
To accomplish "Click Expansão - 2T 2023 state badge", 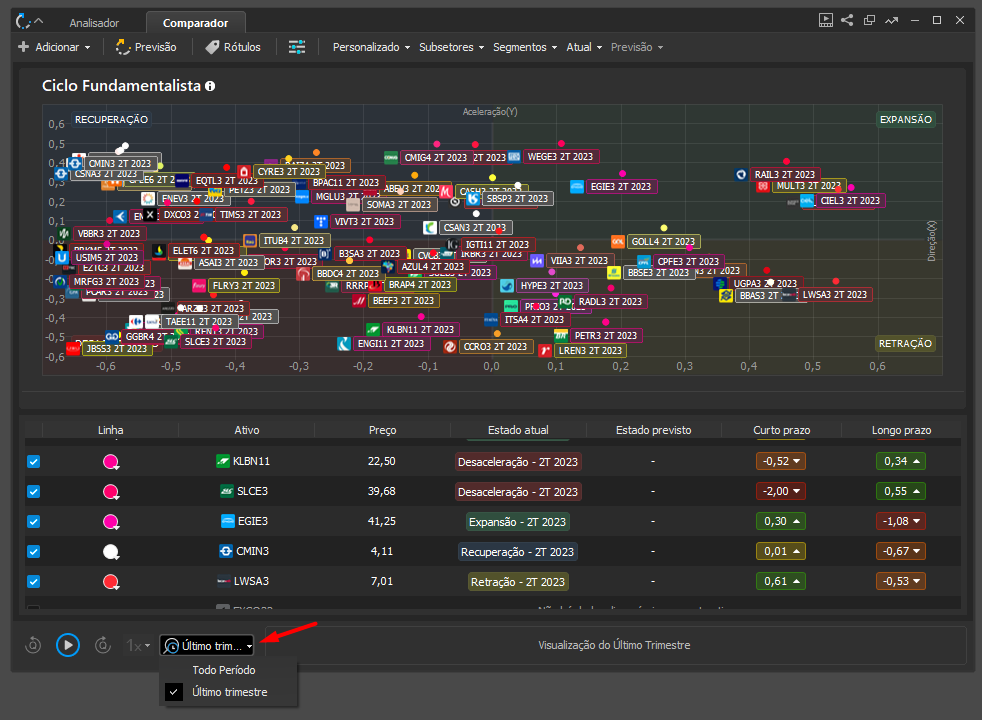I will click(517, 522).
